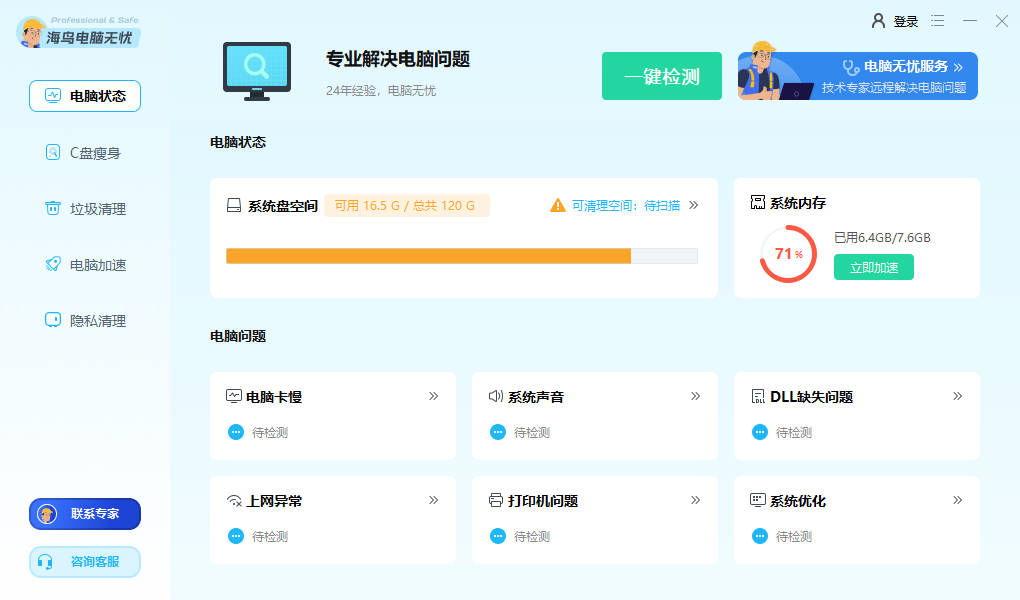Click 已用6.4GB/7.6GB memory text
Viewport: 1020px width, 600px height.
coord(882,238)
